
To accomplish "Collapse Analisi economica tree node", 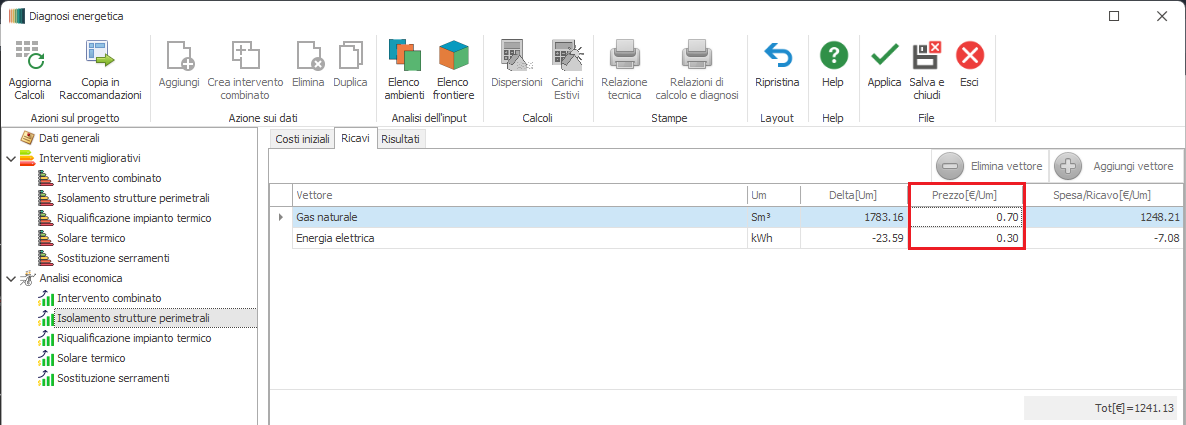I will 11,278.
